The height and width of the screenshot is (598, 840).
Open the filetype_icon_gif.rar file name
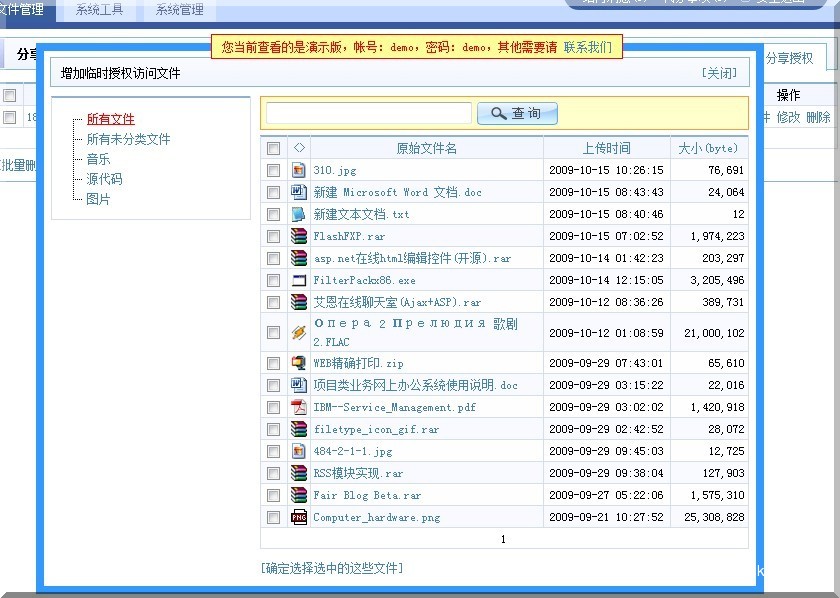[x=376, y=429]
